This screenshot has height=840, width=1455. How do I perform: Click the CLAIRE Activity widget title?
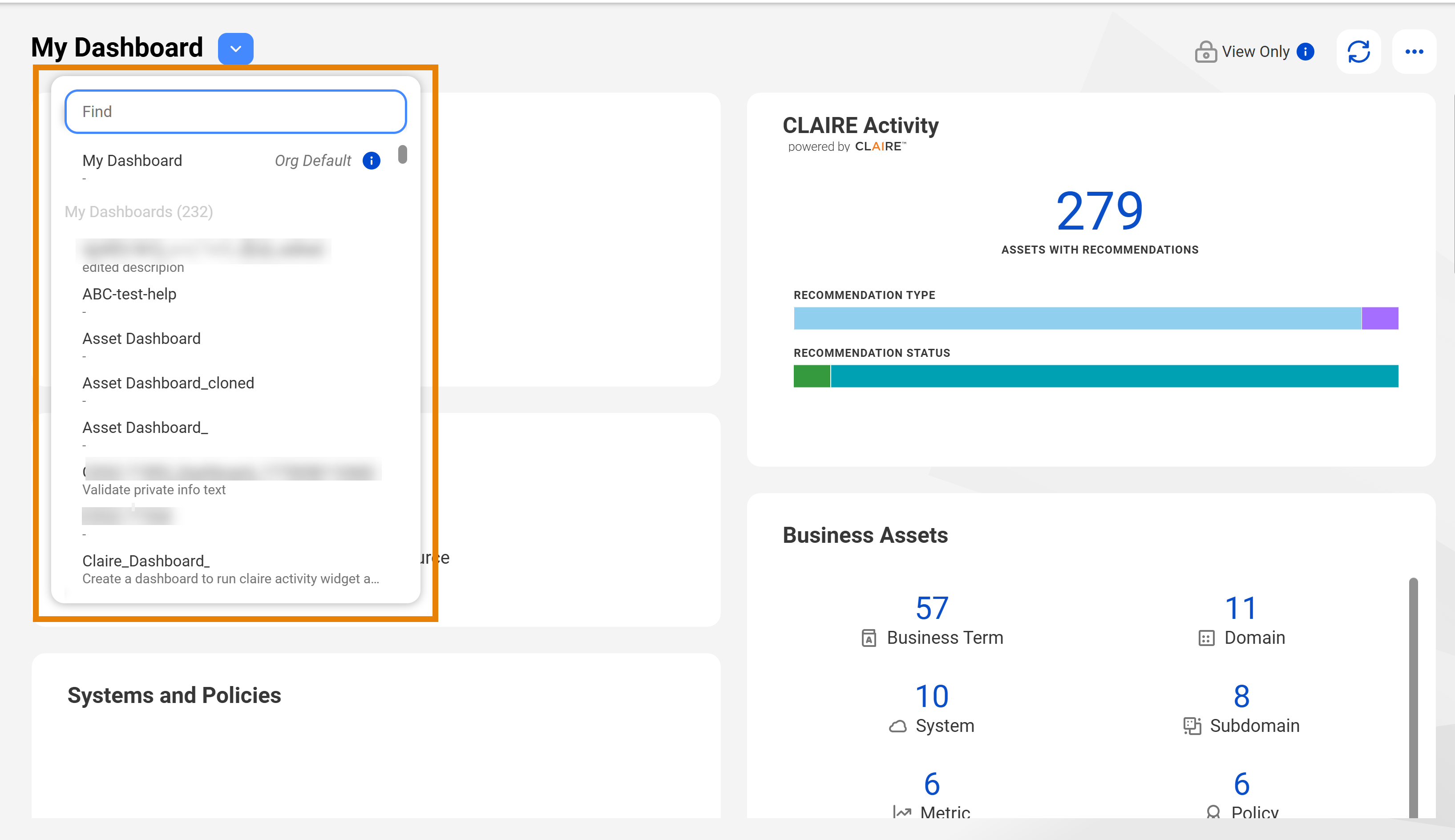click(861, 125)
